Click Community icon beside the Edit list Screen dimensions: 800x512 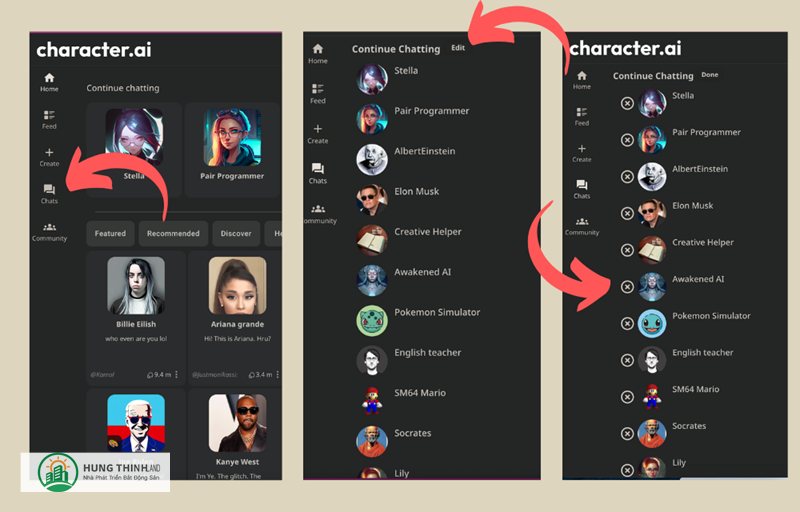pos(318,209)
